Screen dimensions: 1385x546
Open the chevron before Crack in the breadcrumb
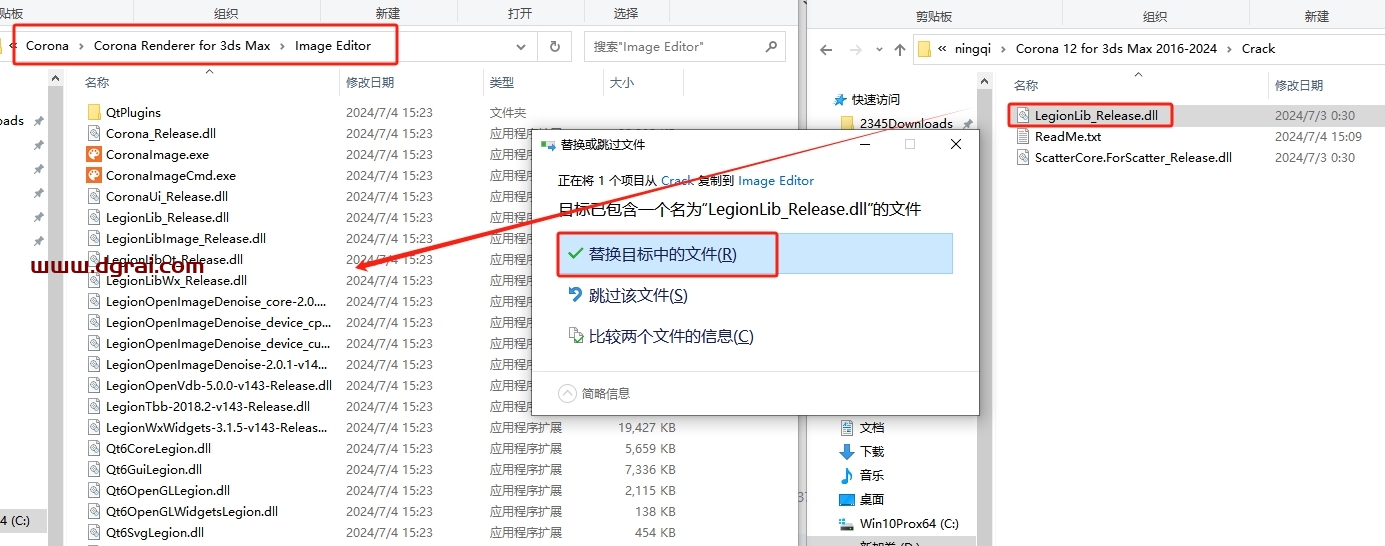pyautogui.click(x=1231, y=48)
